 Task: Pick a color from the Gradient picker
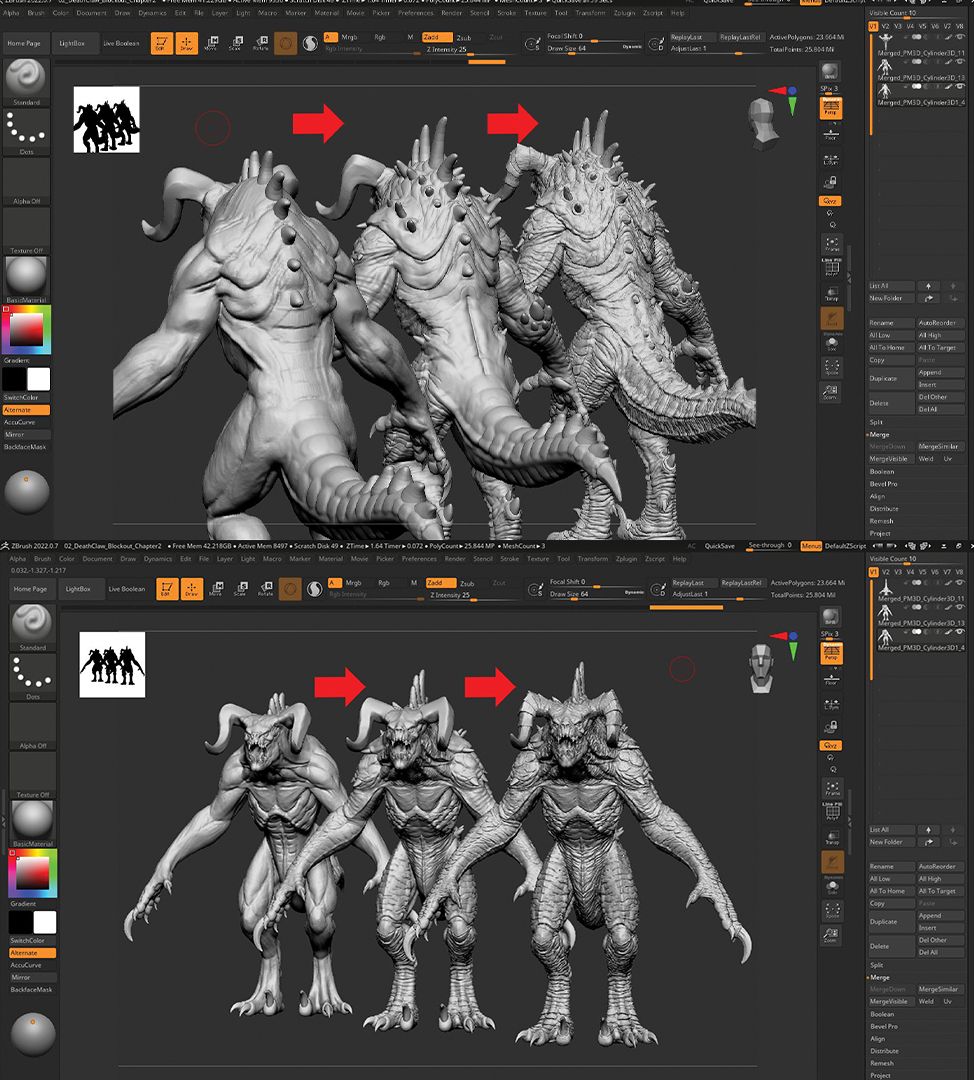24,330
